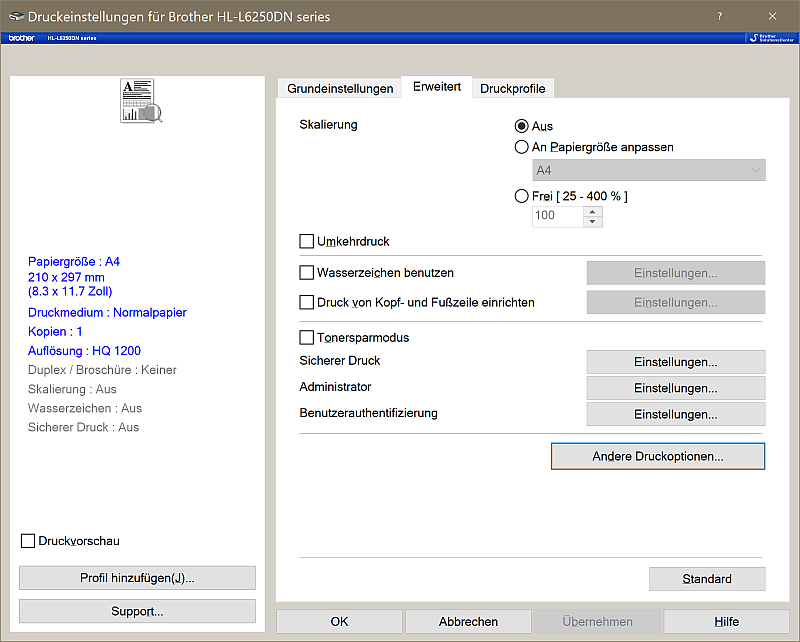Toggle the Tonersparmodus checkbox
The image size is (800, 642).
[x=306, y=337]
